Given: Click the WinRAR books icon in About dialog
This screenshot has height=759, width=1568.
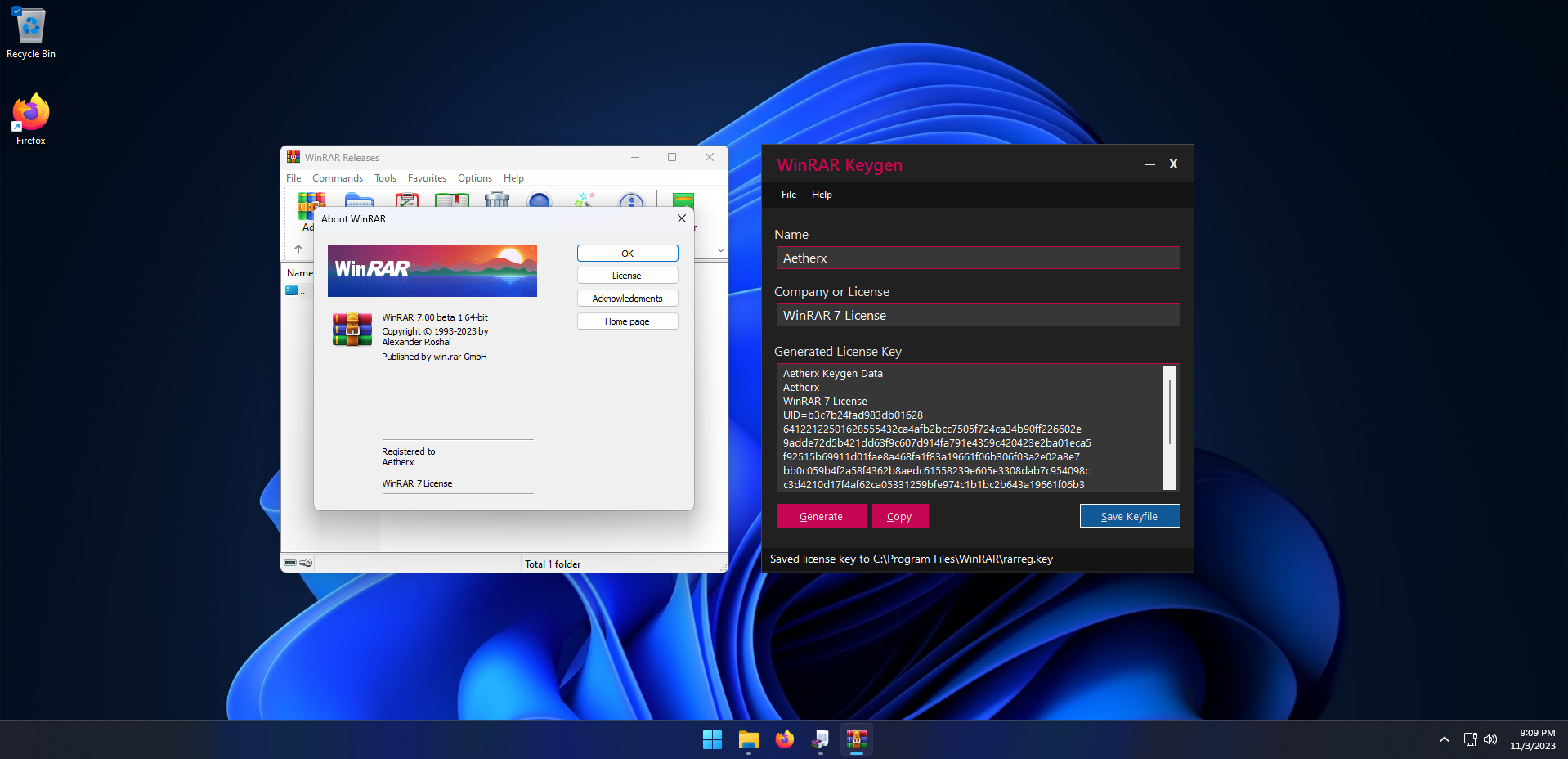Looking at the screenshot, I should 352,329.
